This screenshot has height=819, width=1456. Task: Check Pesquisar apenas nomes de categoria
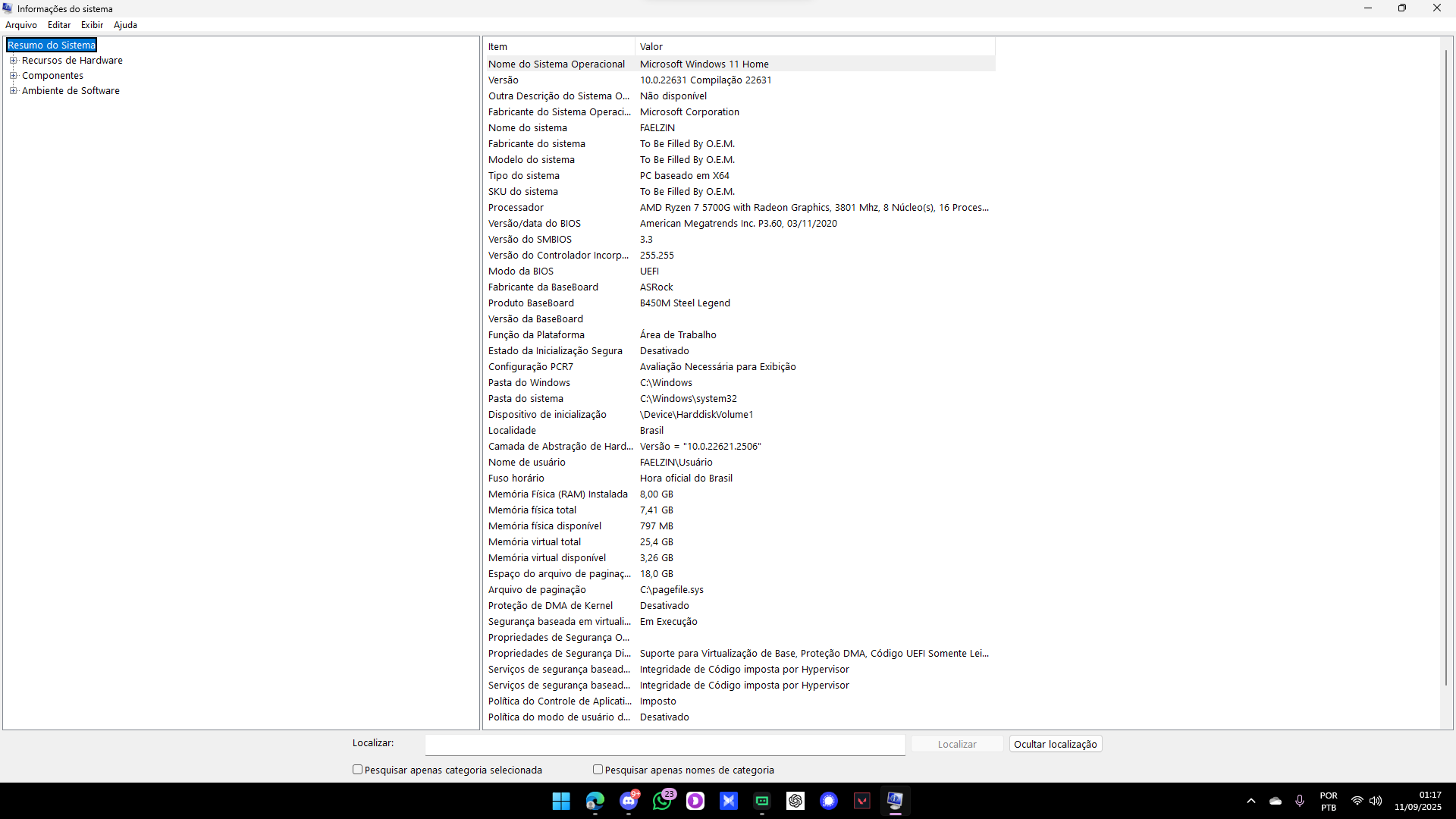click(598, 769)
